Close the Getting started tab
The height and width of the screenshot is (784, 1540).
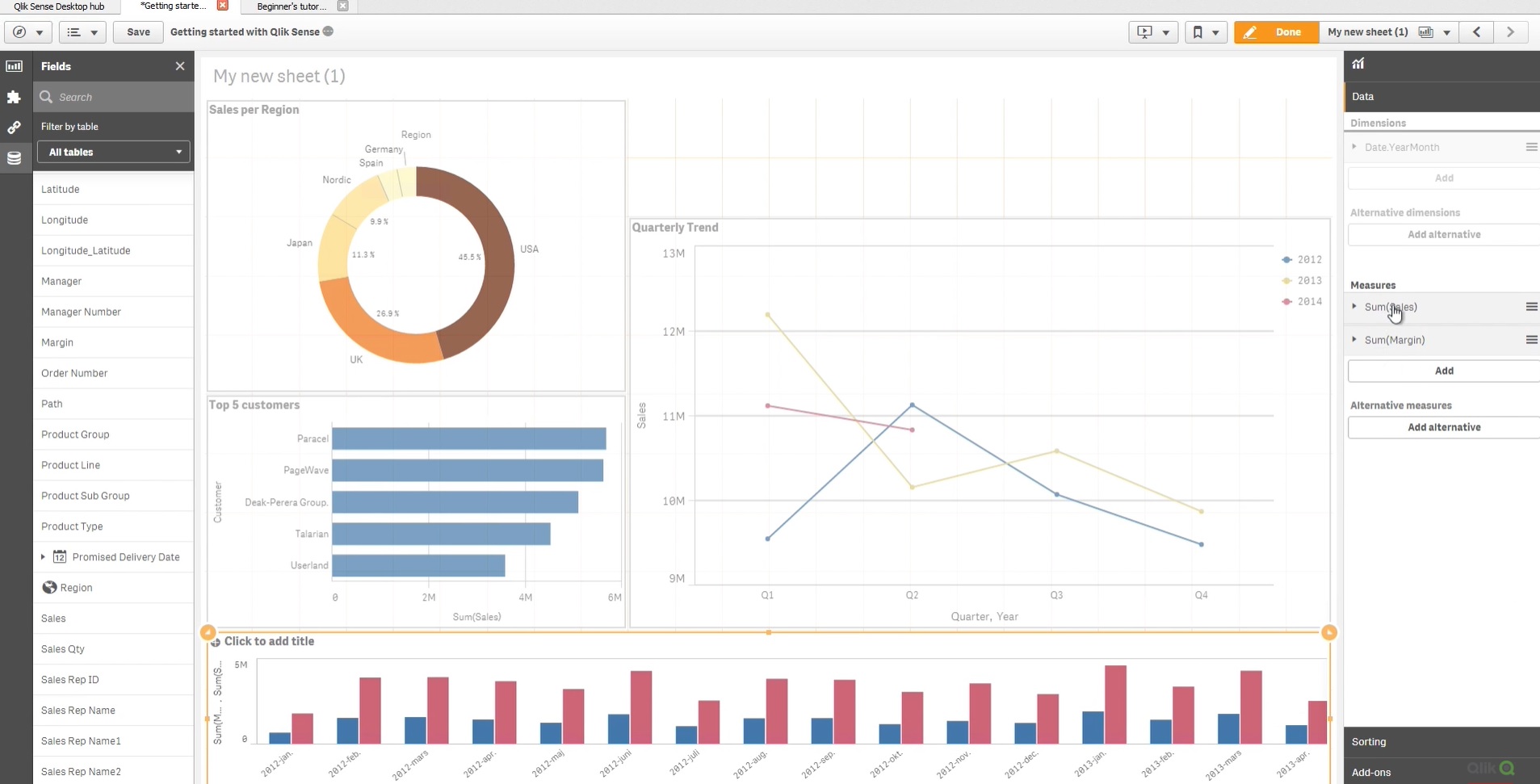[x=223, y=6]
